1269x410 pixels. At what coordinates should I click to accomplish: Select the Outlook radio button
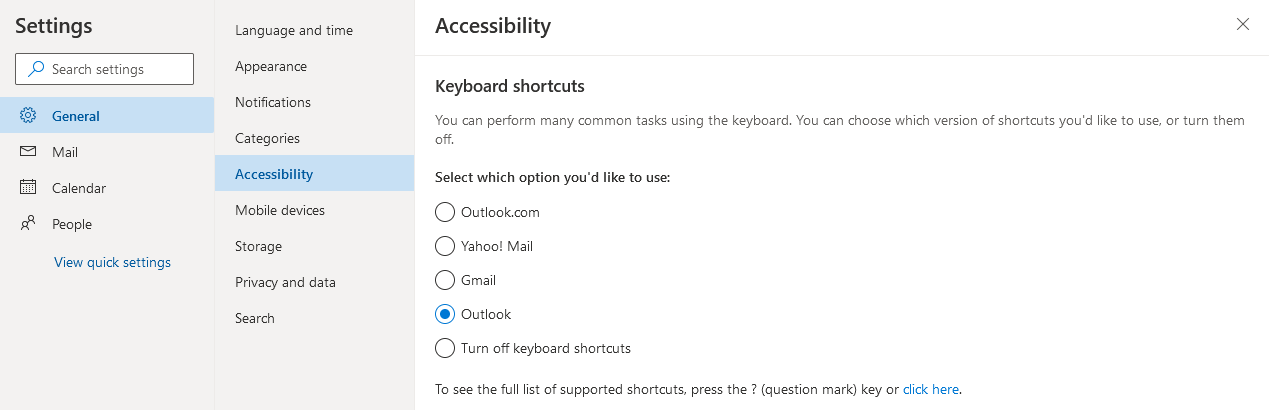(x=445, y=314)
